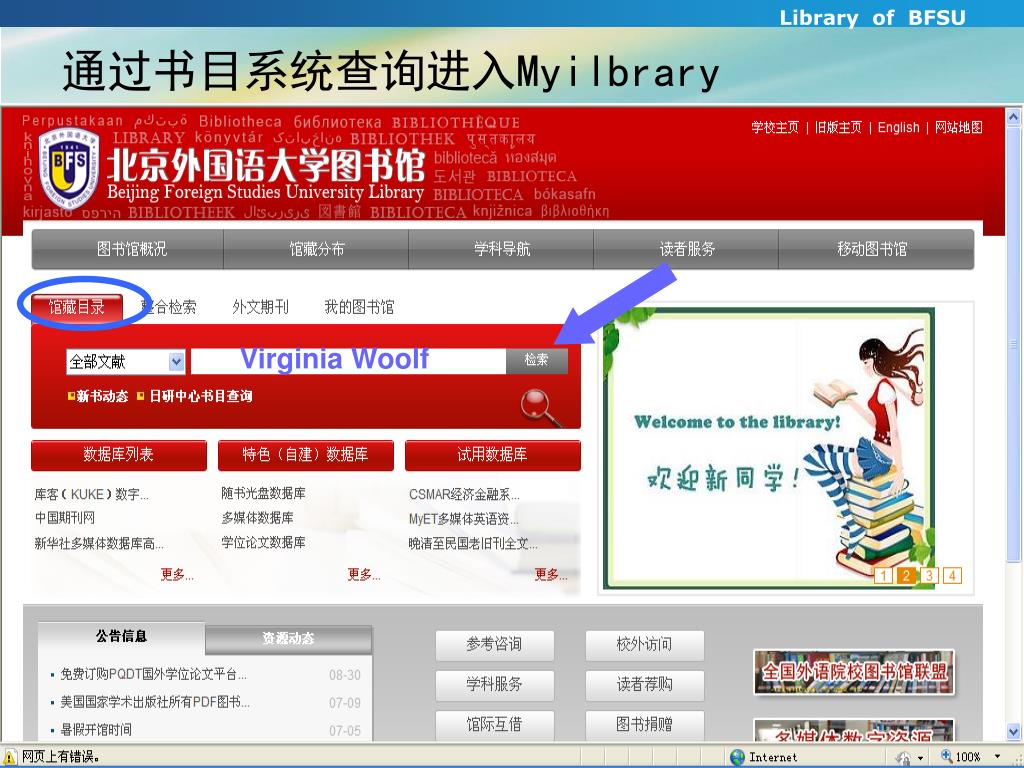Image resolution: width=1024 pixels, height=768 pixels.
Task: Switch to the 外文期刊 tab
Action: (260, 307)
